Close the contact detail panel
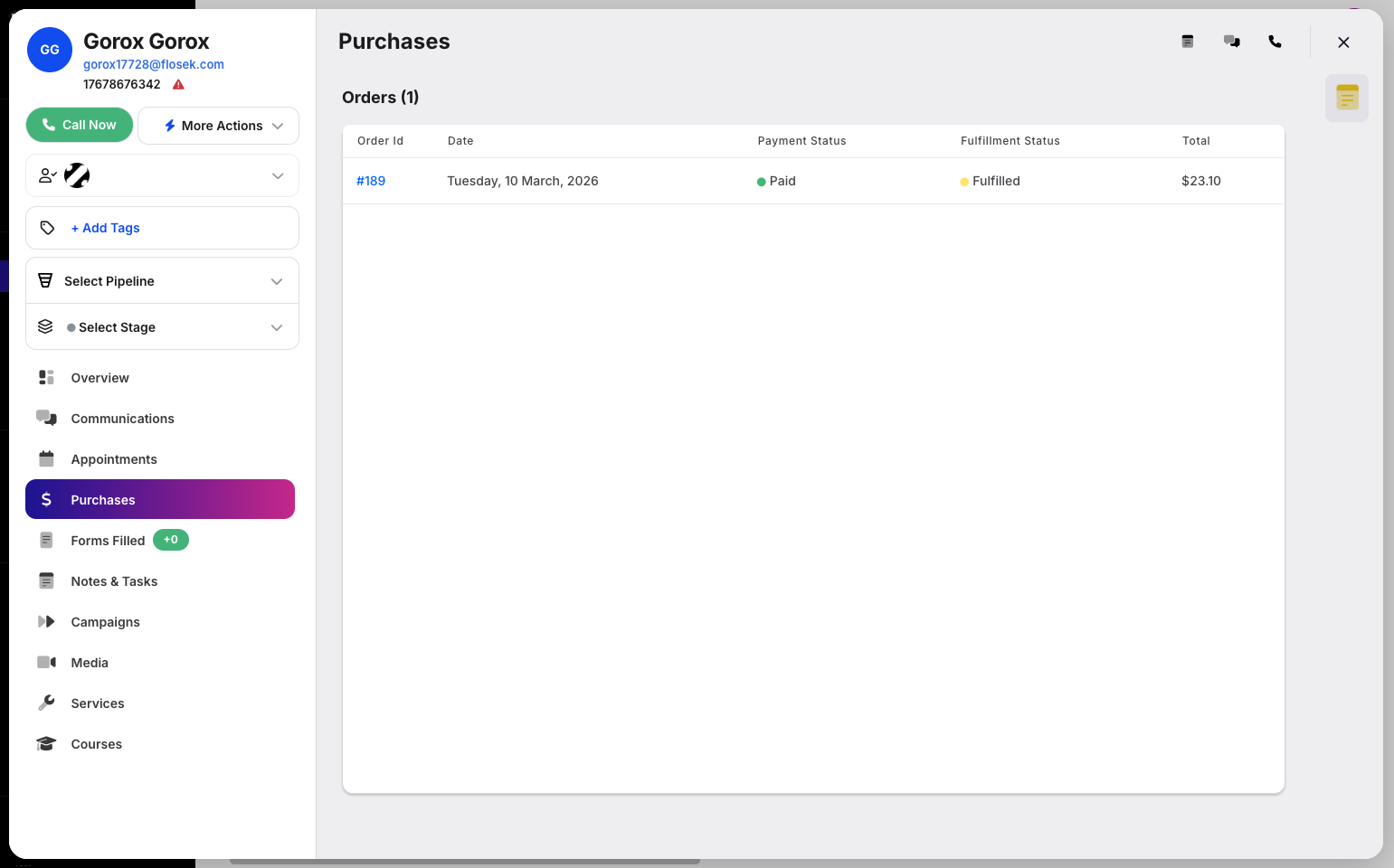Viewport: 1394px width, 868px height. [x=1343, y=42]
